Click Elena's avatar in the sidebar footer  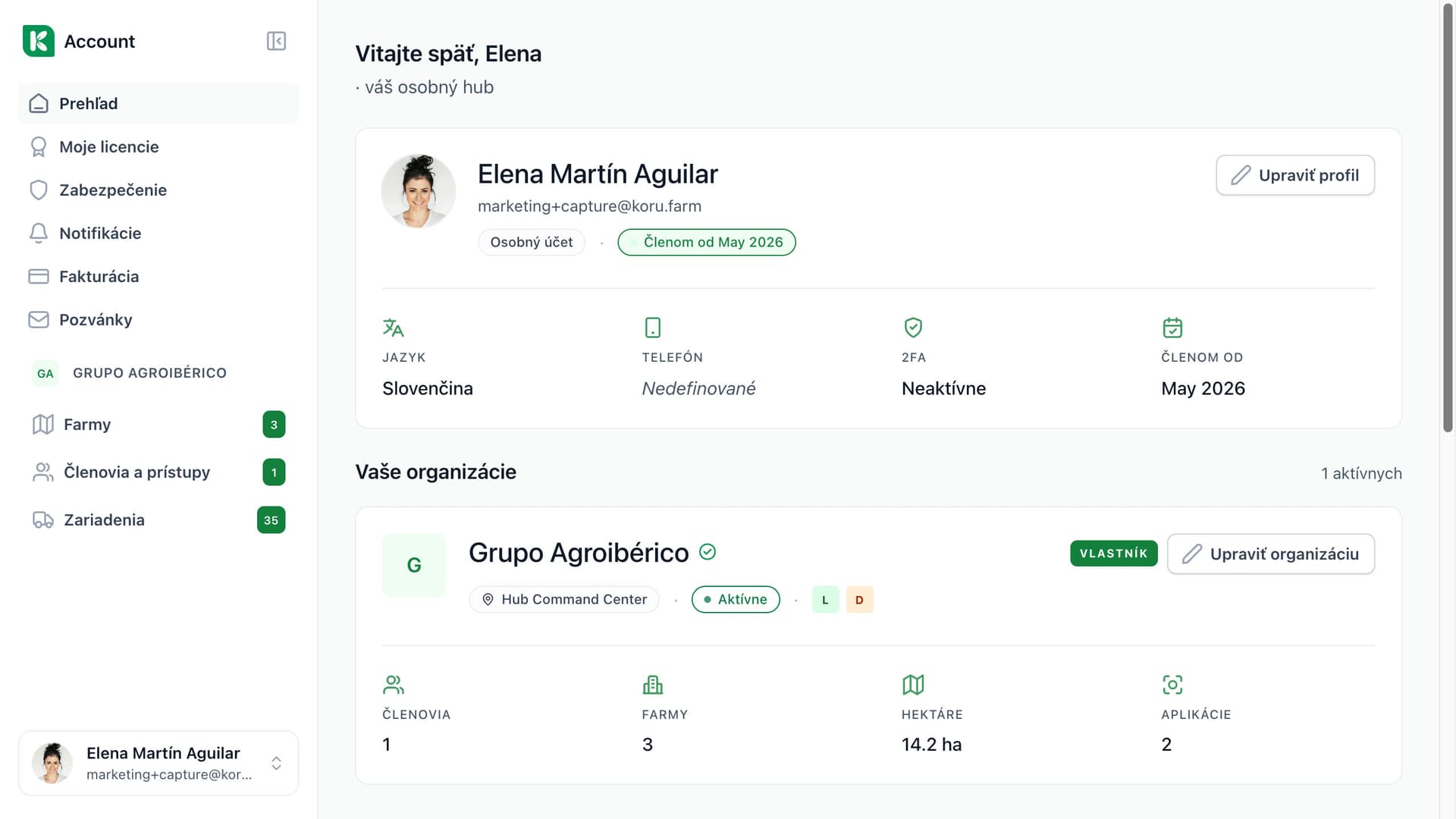(x=52, y=763)
